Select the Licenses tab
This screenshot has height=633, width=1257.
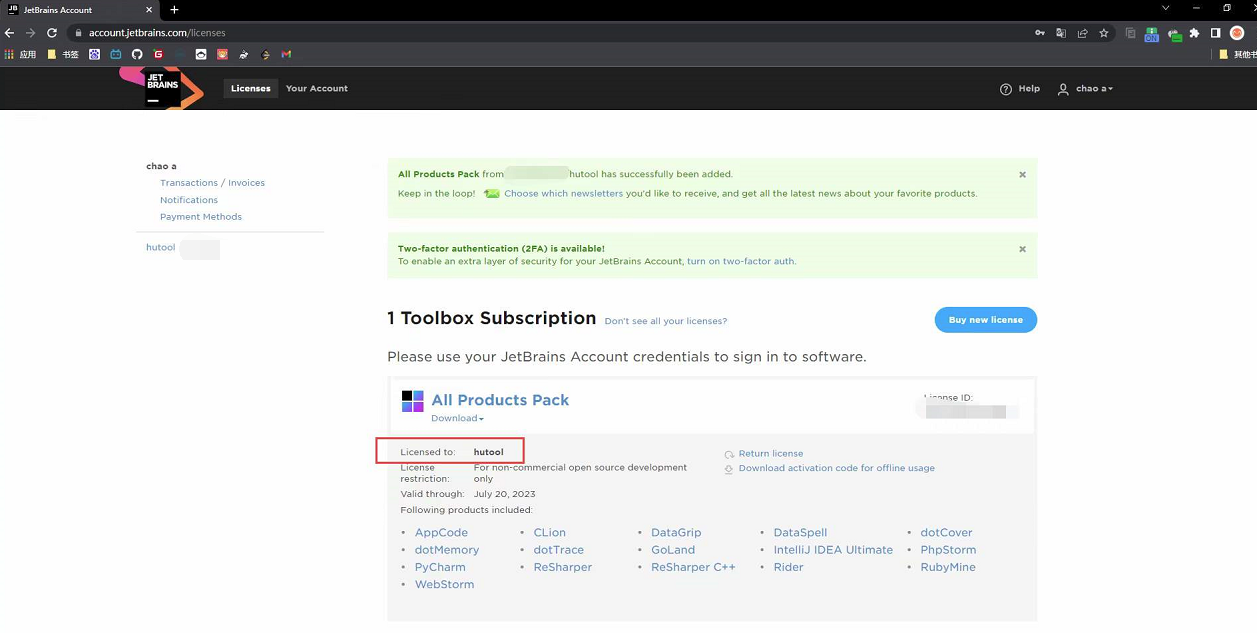[250, 89]
